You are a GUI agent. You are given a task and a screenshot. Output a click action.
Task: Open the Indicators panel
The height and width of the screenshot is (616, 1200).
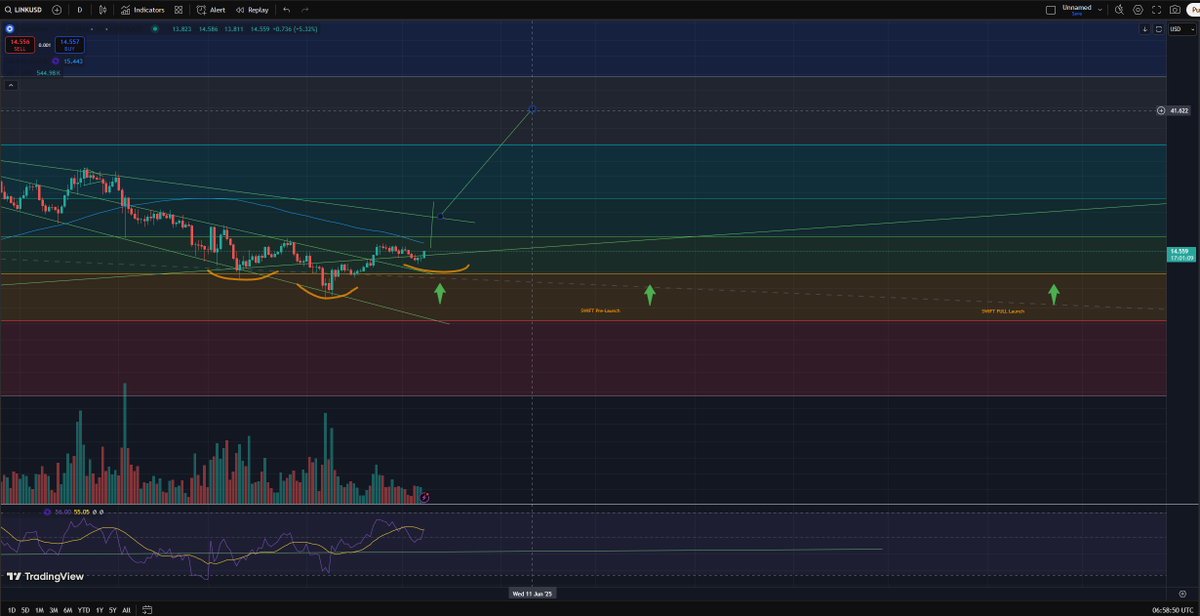click(x=142, y=9)
